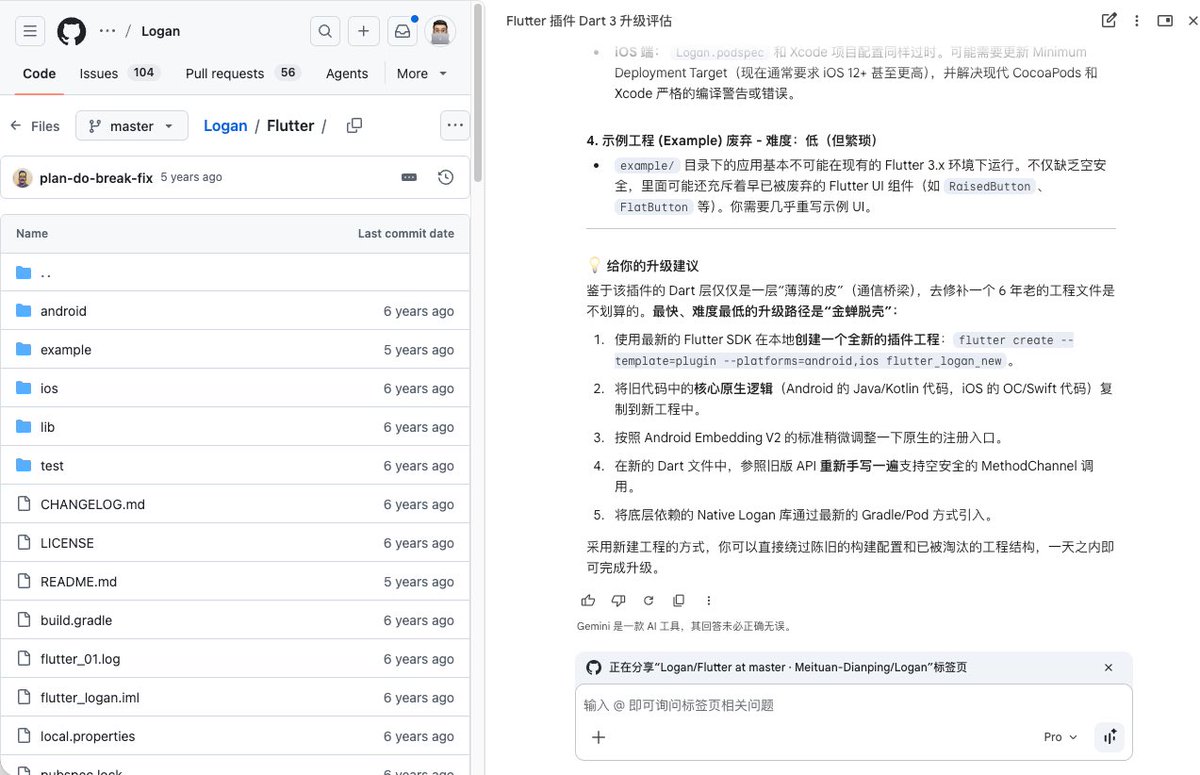Open the GitHub hamburger navigation menu

30,31
